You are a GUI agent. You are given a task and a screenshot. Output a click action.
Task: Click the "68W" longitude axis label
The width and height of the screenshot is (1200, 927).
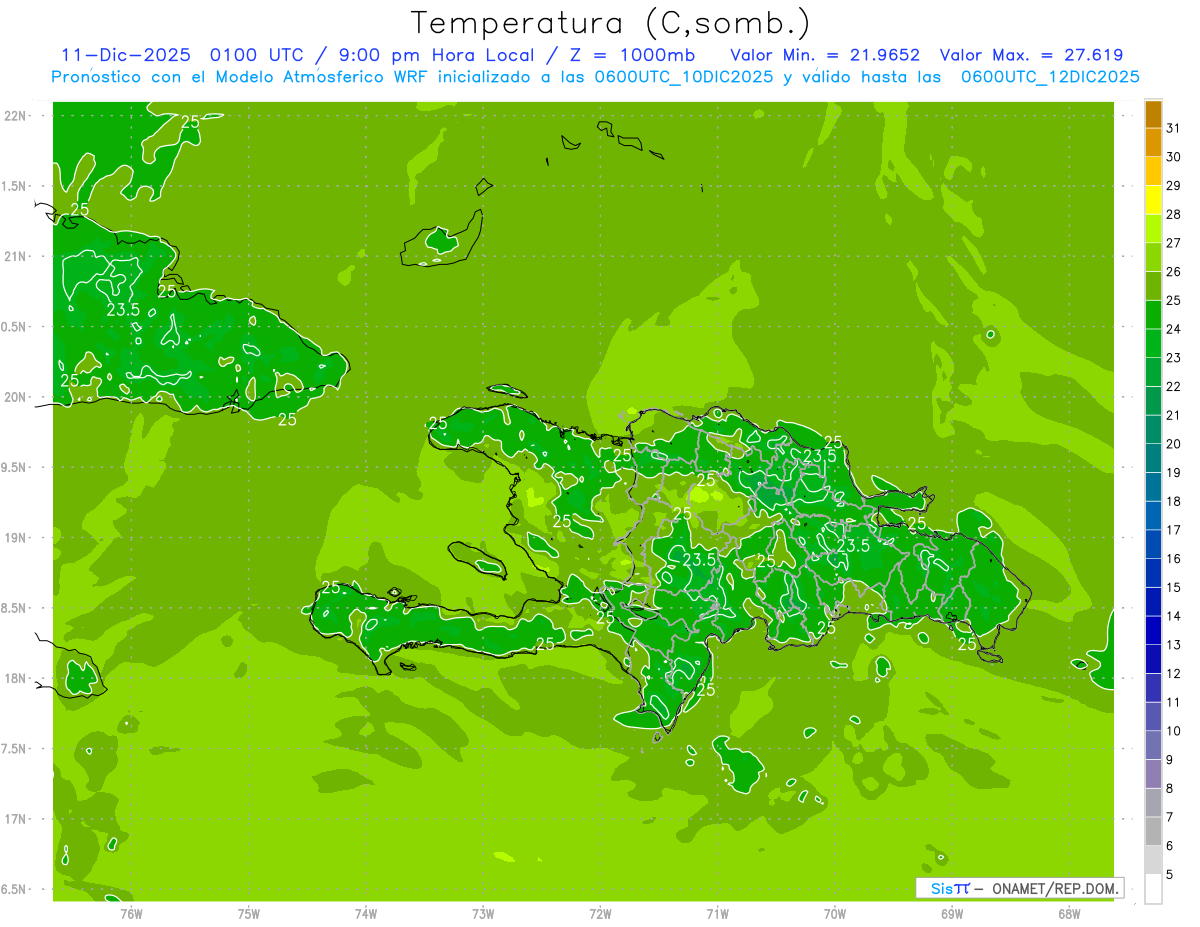[1069, 914]
